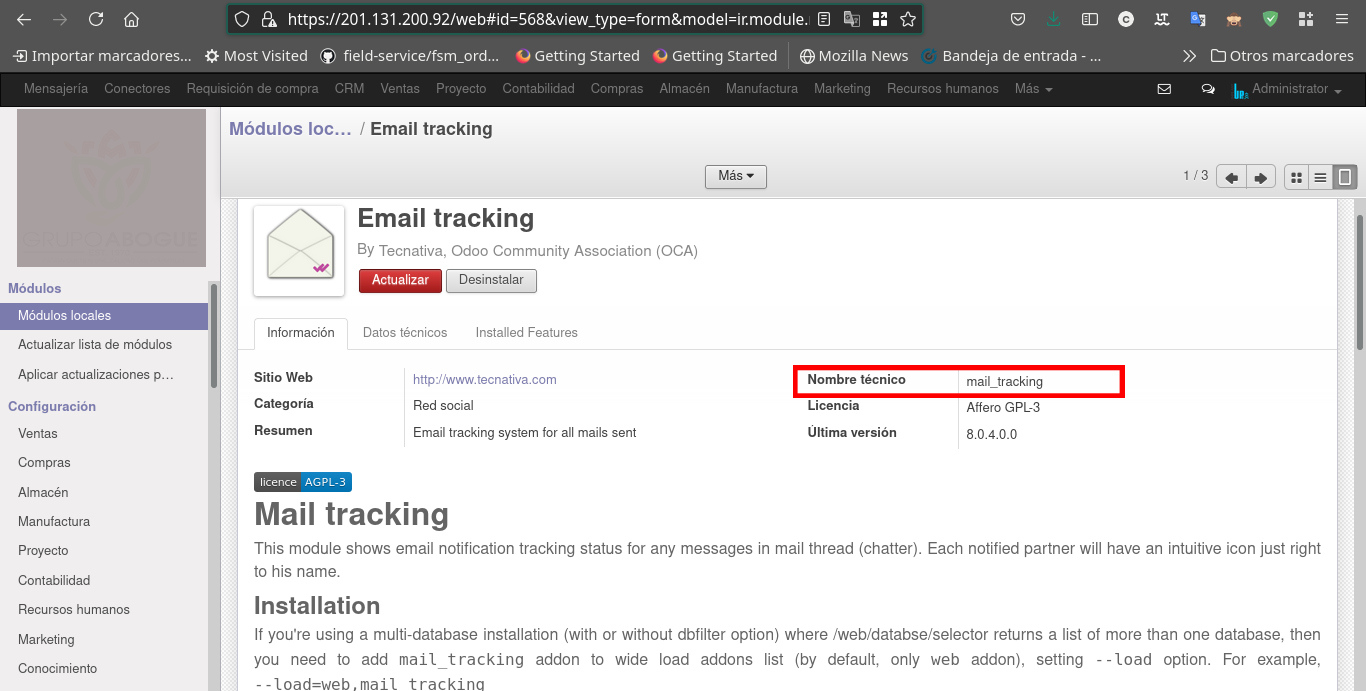Reload the current page
This screenshot has height=691, width=1366.
pyautogui.click(x=96, y=19)
